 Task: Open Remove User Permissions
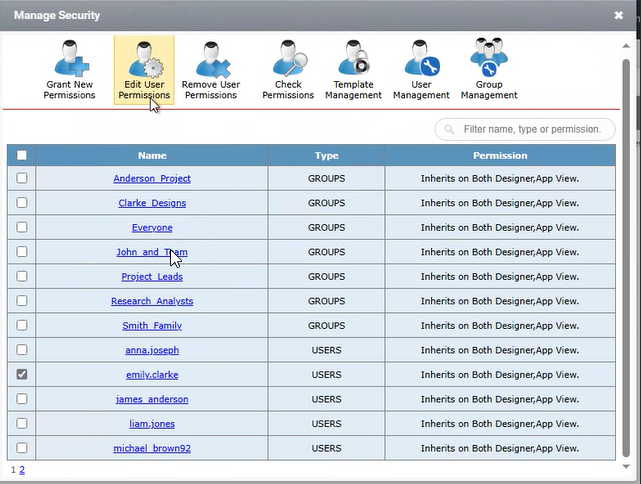(211, 70)
